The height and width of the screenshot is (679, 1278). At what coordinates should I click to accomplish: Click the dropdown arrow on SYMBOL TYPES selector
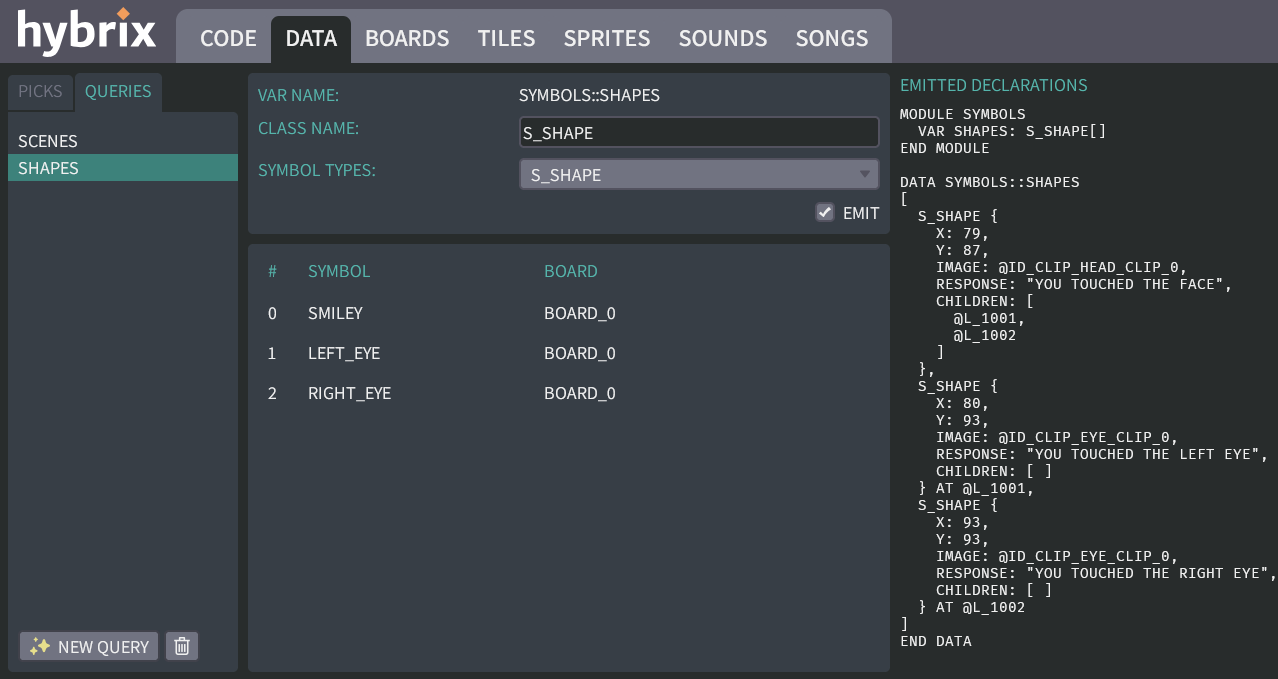[864, 173]
